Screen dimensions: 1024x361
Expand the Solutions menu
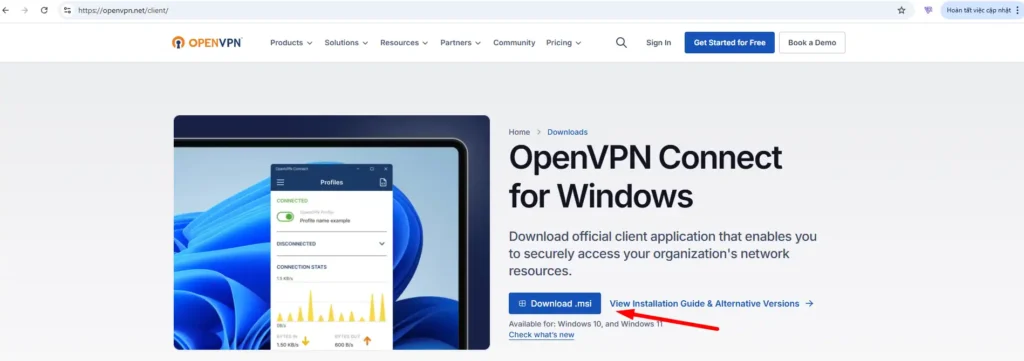346,42
